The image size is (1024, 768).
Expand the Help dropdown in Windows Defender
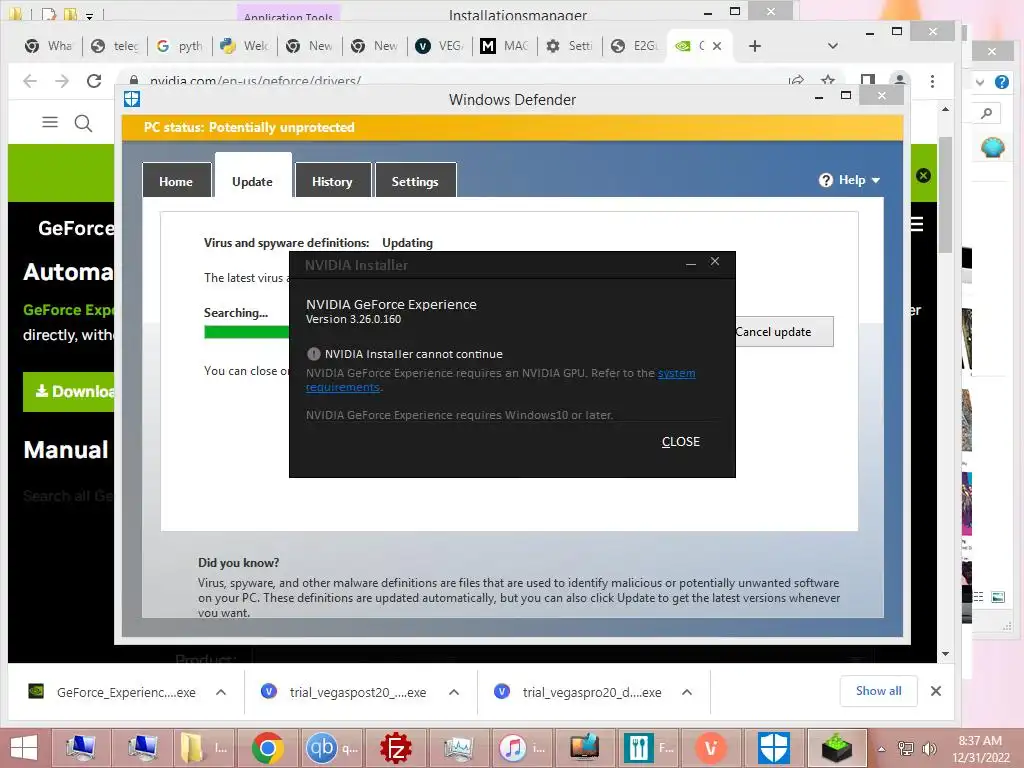[850, 180]
